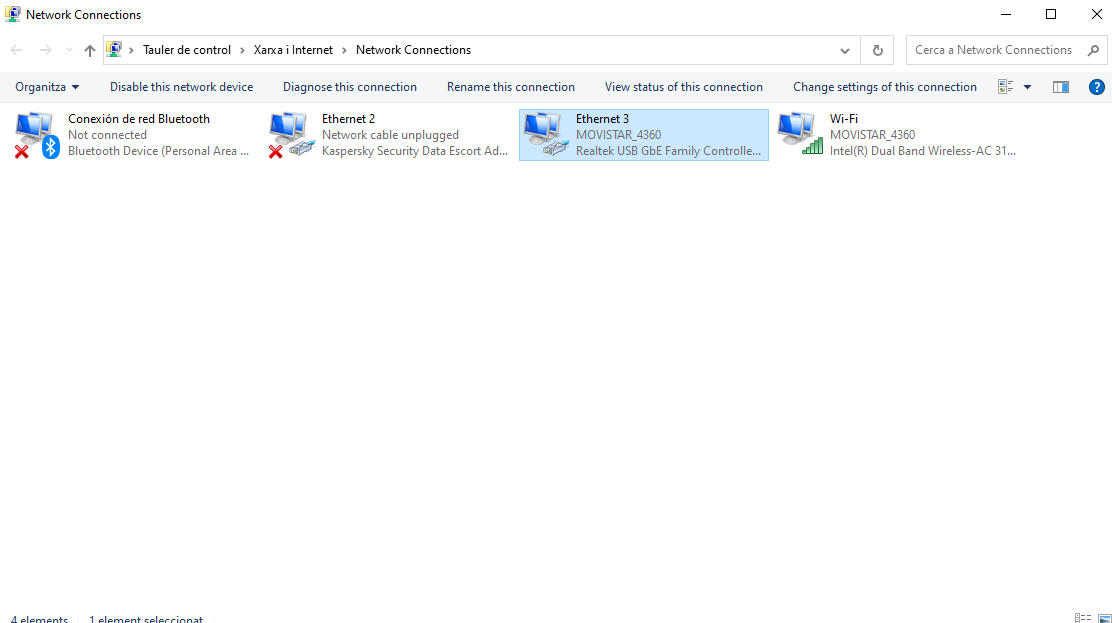Click the Help question mark icon
Screen dimensions: 1112x623
(x=1096, y=87)
